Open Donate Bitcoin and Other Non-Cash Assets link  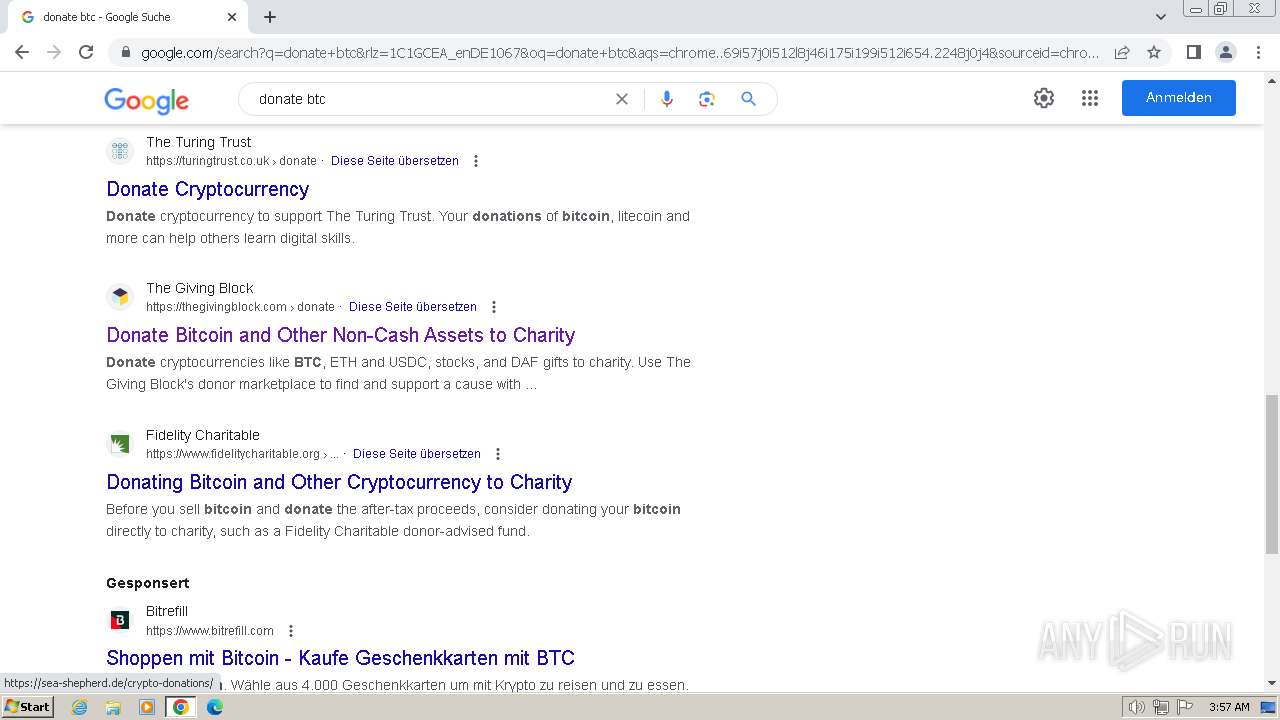tap(341, 335)
